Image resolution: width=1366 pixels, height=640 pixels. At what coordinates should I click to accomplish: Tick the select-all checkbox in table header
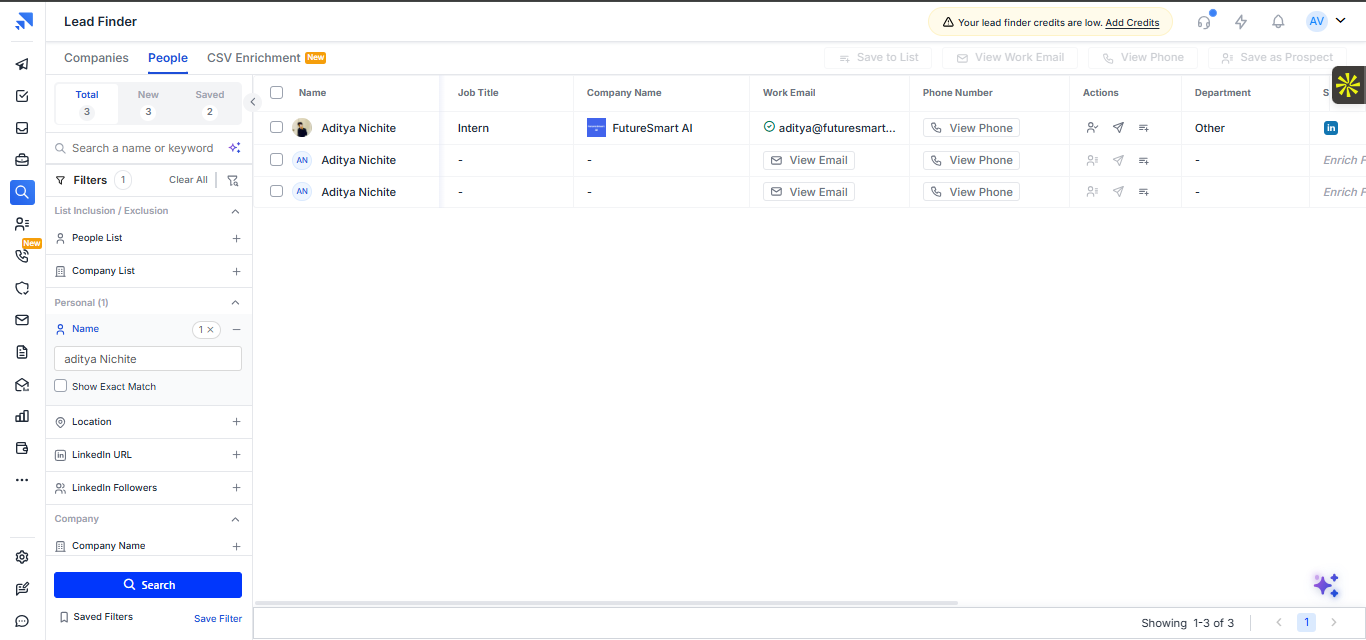277,92
